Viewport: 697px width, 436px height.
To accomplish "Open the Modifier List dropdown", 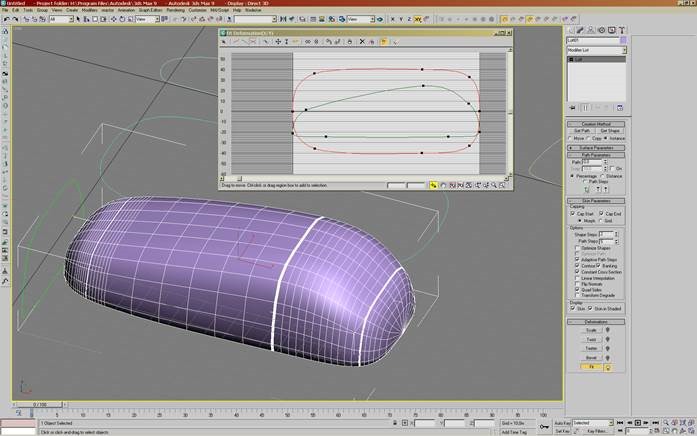I will (595, 49).
